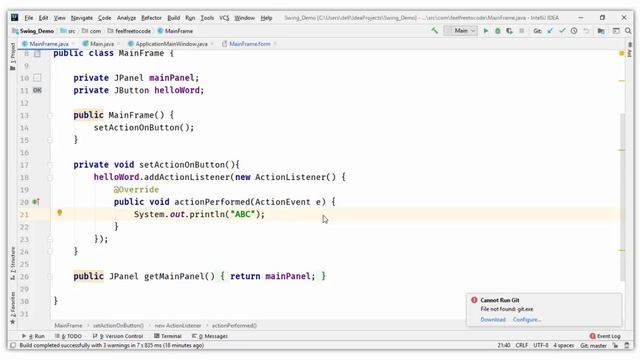Click the lock icon at status bar end
Image resolution: width=640 pixels, height=360 pixels.
point(615,345)
